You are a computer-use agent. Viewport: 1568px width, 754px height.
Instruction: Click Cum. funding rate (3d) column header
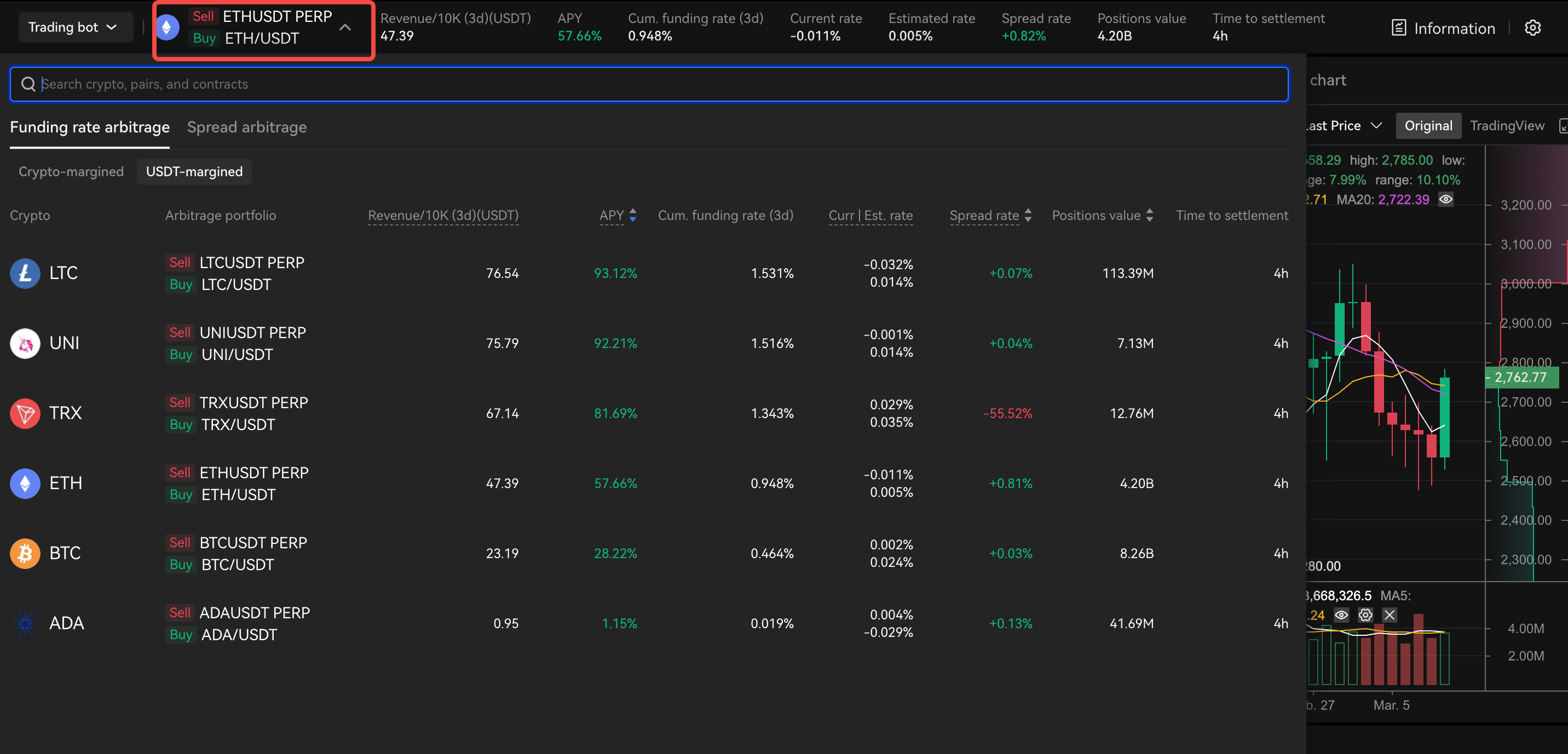(725, 216)
